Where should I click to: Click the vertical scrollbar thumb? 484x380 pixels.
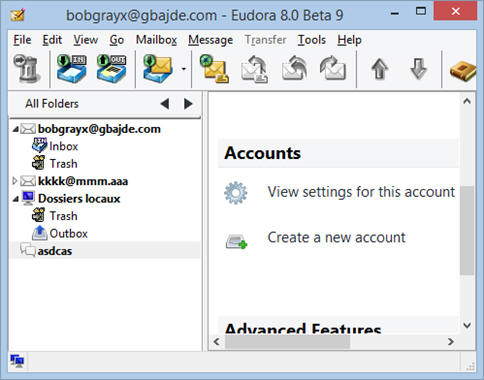[x=467, y=230]
